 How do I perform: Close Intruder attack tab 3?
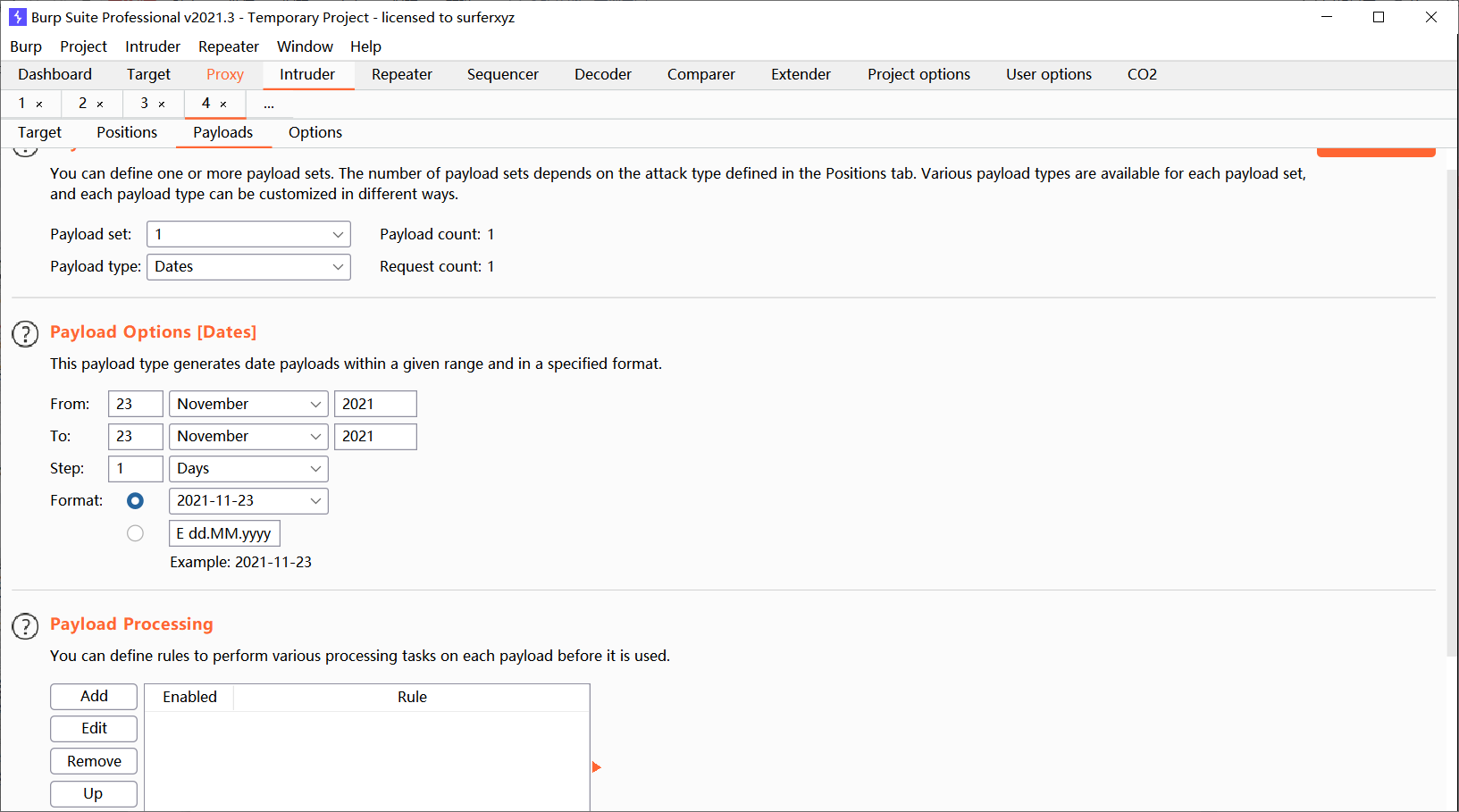(162, 105)
